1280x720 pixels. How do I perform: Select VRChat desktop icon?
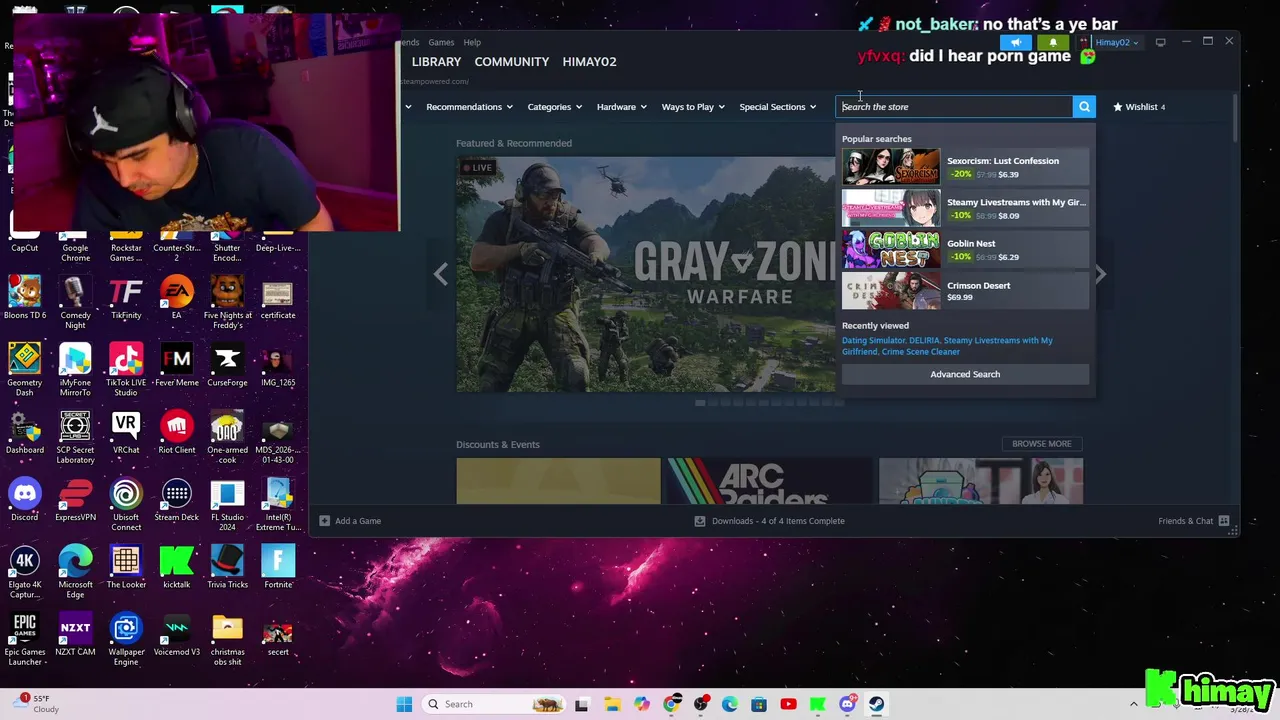pos(126,433)
